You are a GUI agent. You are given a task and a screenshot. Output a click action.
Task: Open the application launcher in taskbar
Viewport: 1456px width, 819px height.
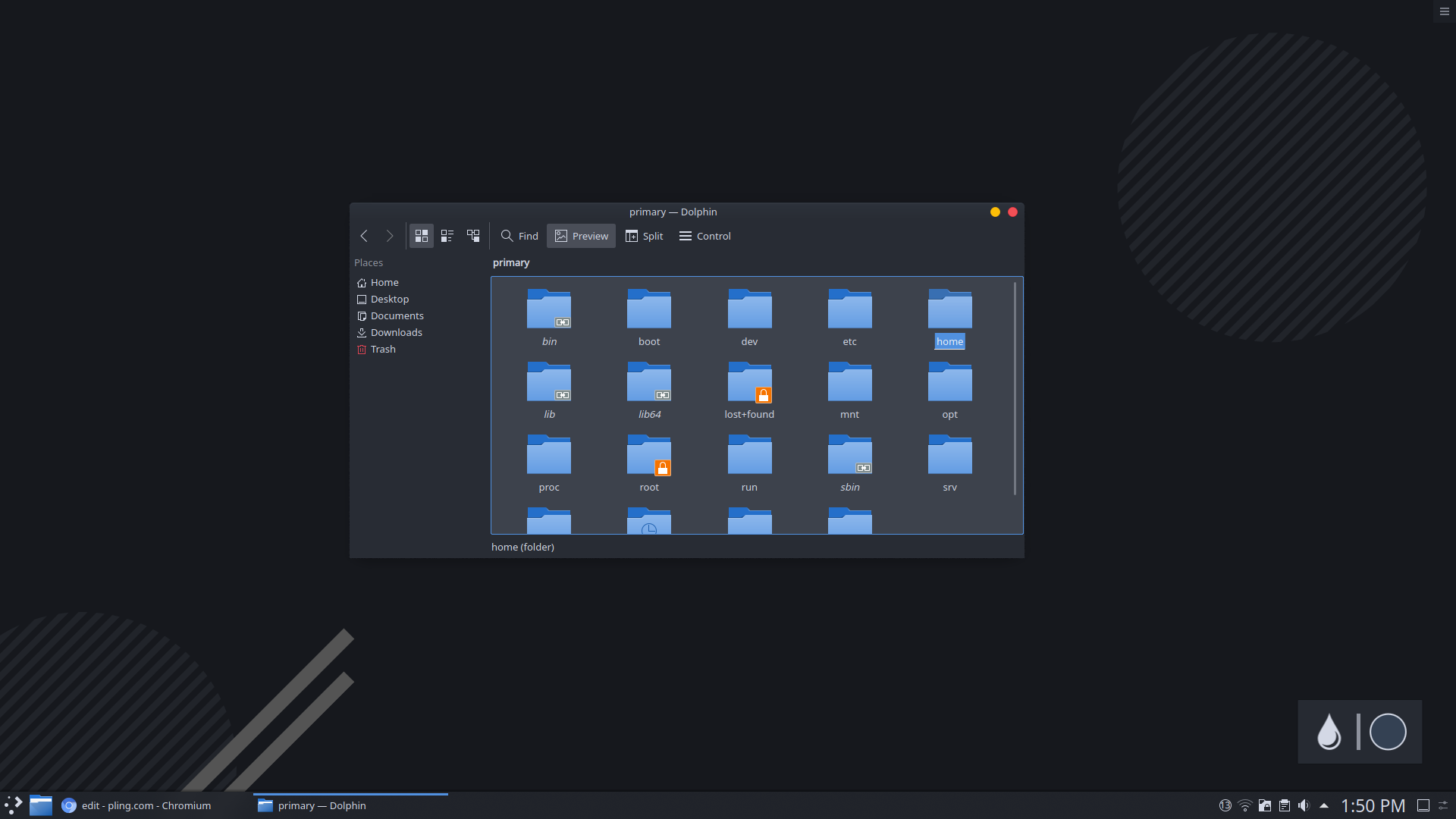(13, 805)
